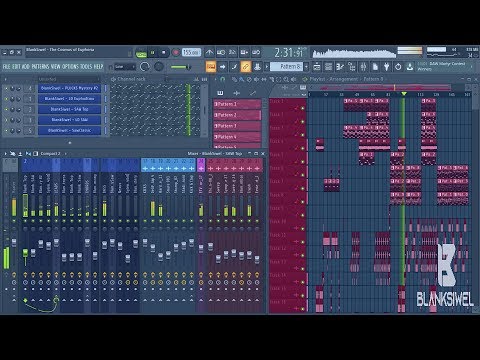Open the playlist magnet snap icon

(223, 79)
